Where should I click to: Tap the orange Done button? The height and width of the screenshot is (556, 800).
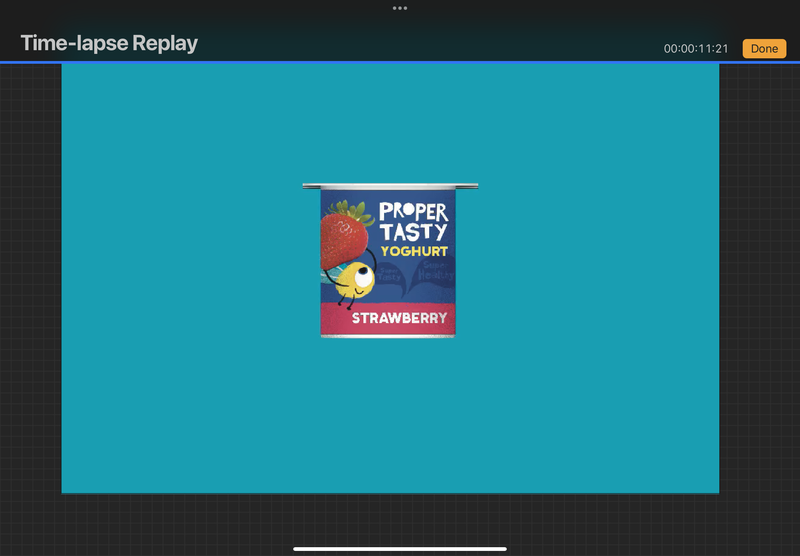(764, 49)
